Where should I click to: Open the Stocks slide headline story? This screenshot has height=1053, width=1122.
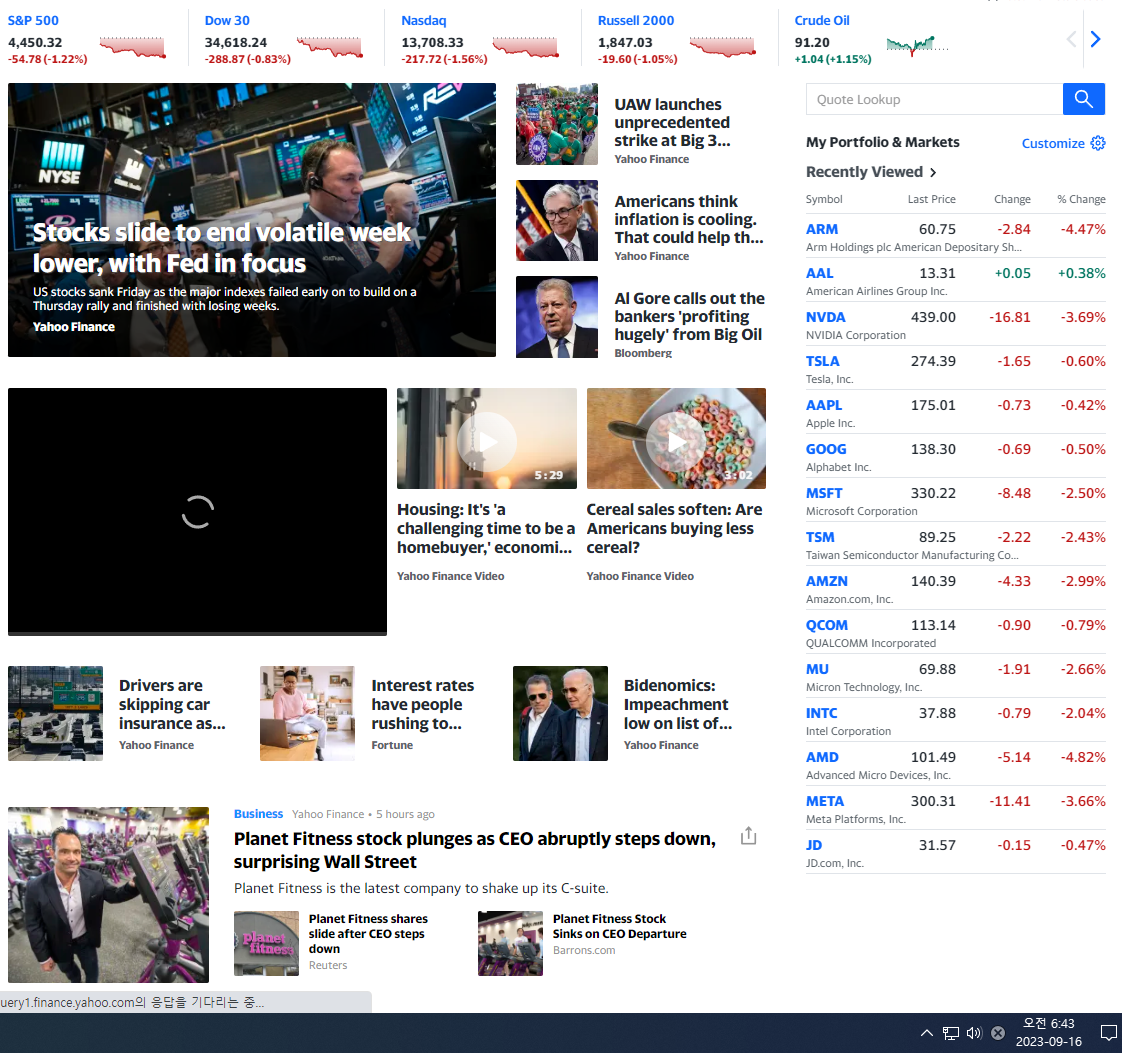[222, 248]
